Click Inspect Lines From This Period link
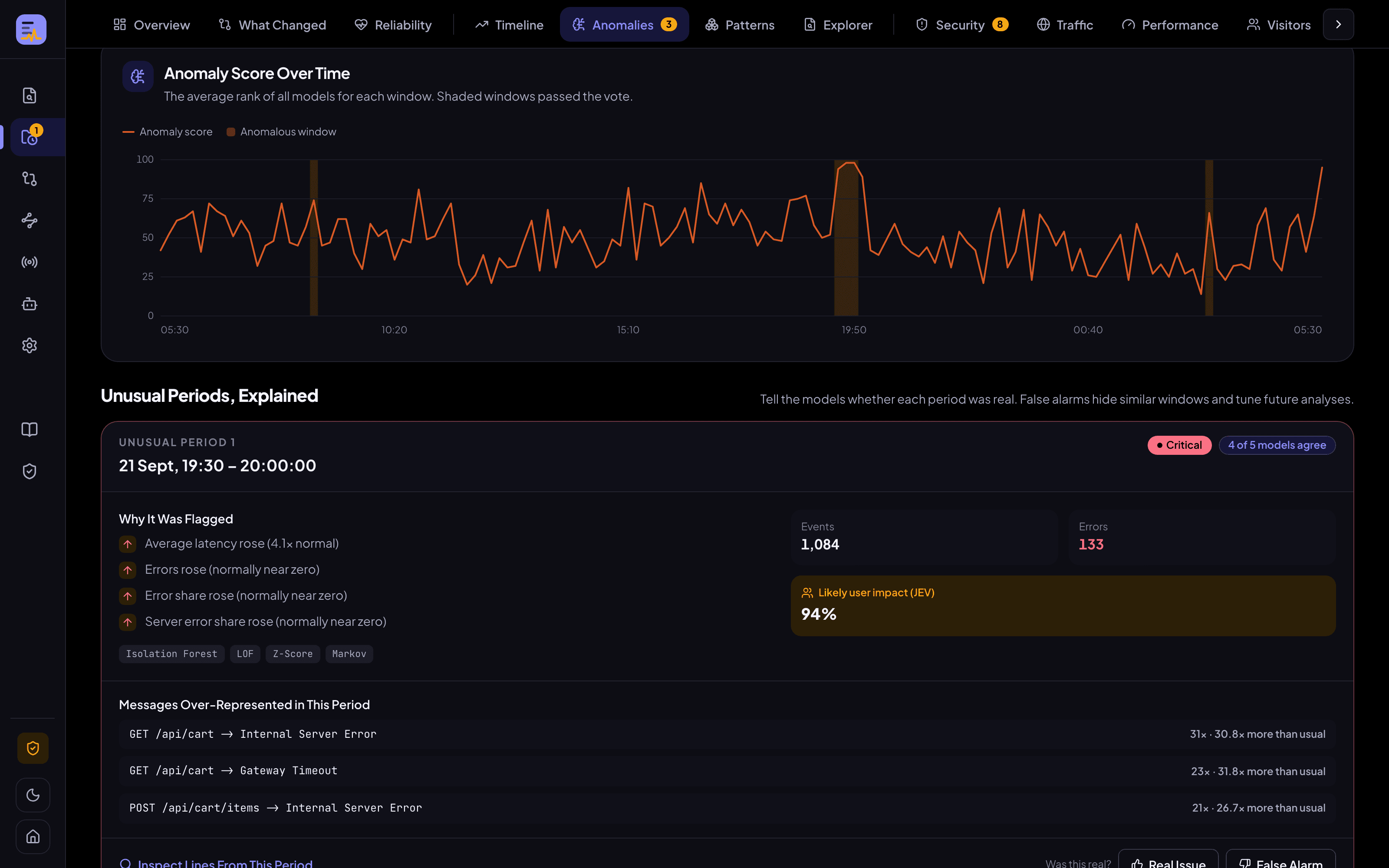This screenshot has width=1389, height=868. (x=216, y=863)
